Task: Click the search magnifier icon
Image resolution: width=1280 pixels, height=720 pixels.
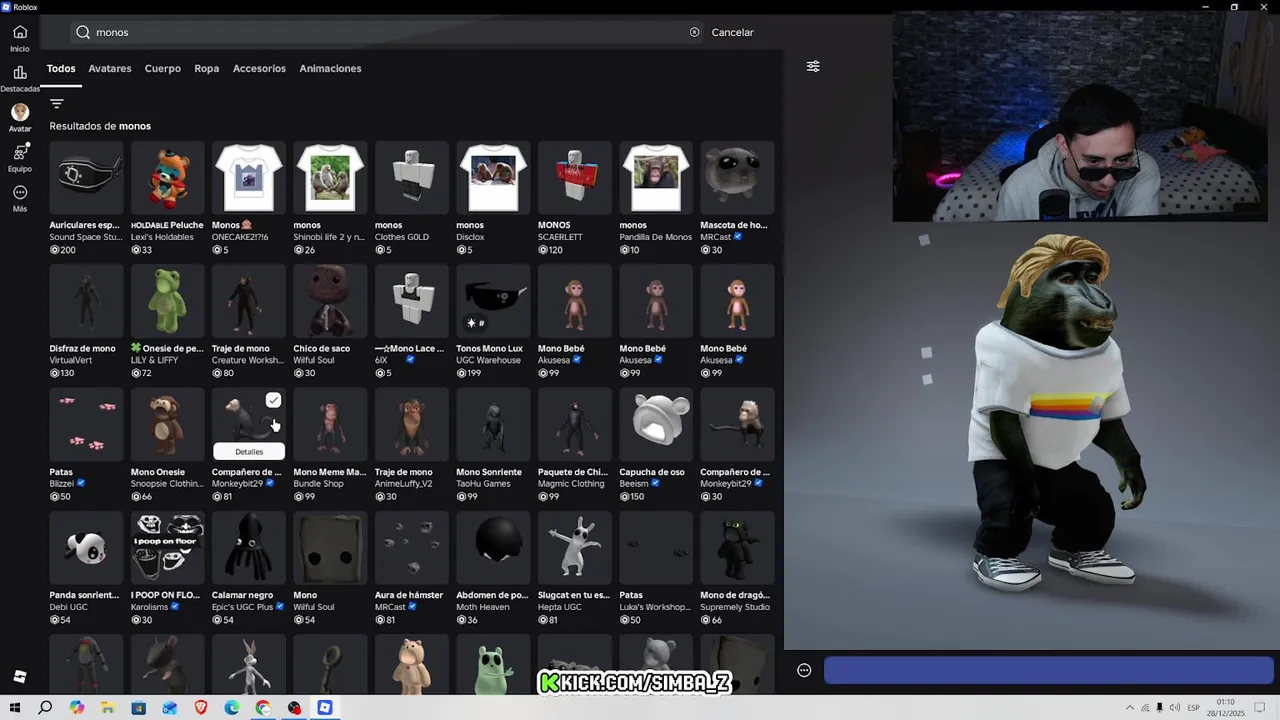Action: point(83,32)
